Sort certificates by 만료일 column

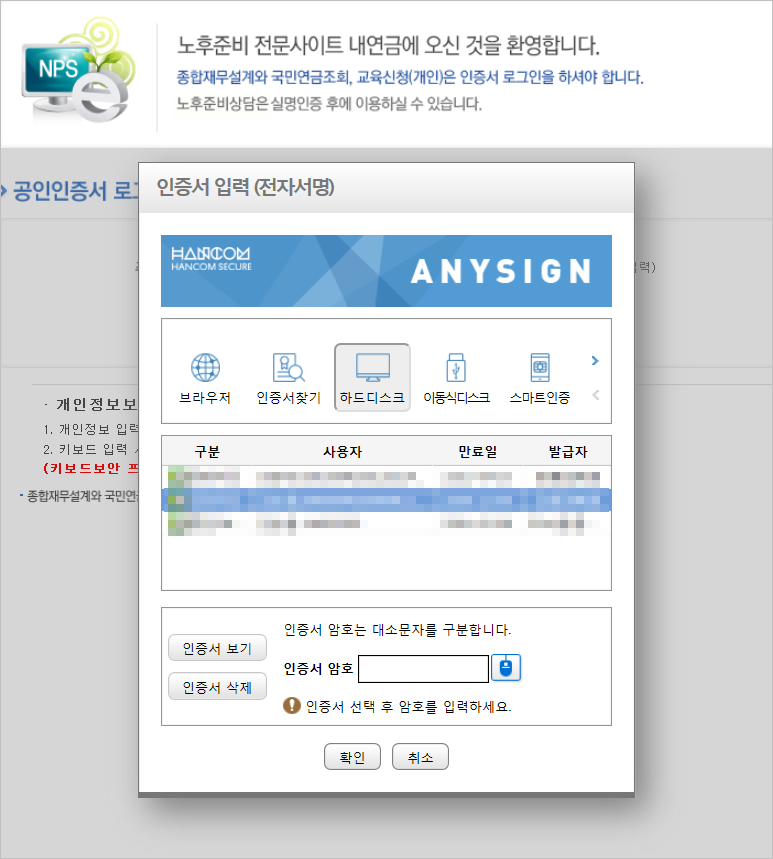tap(477, 451)
